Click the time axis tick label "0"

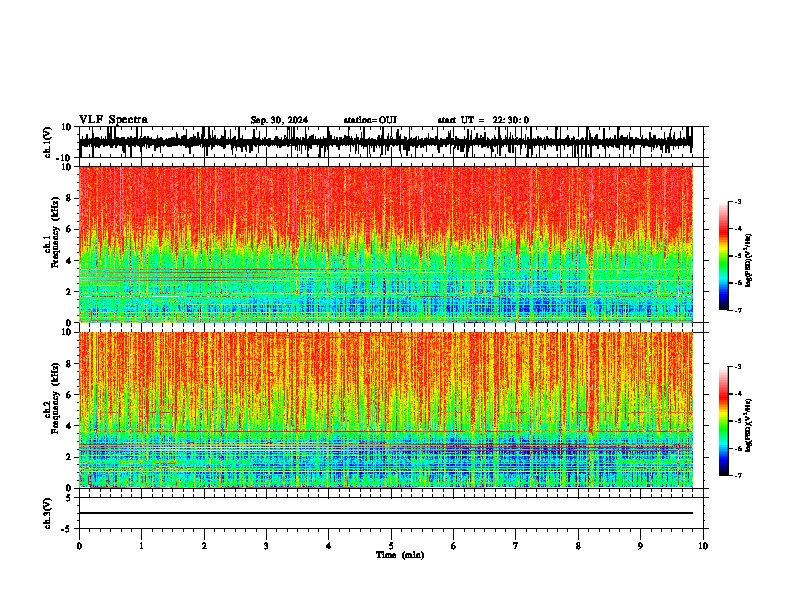(79, 546)
